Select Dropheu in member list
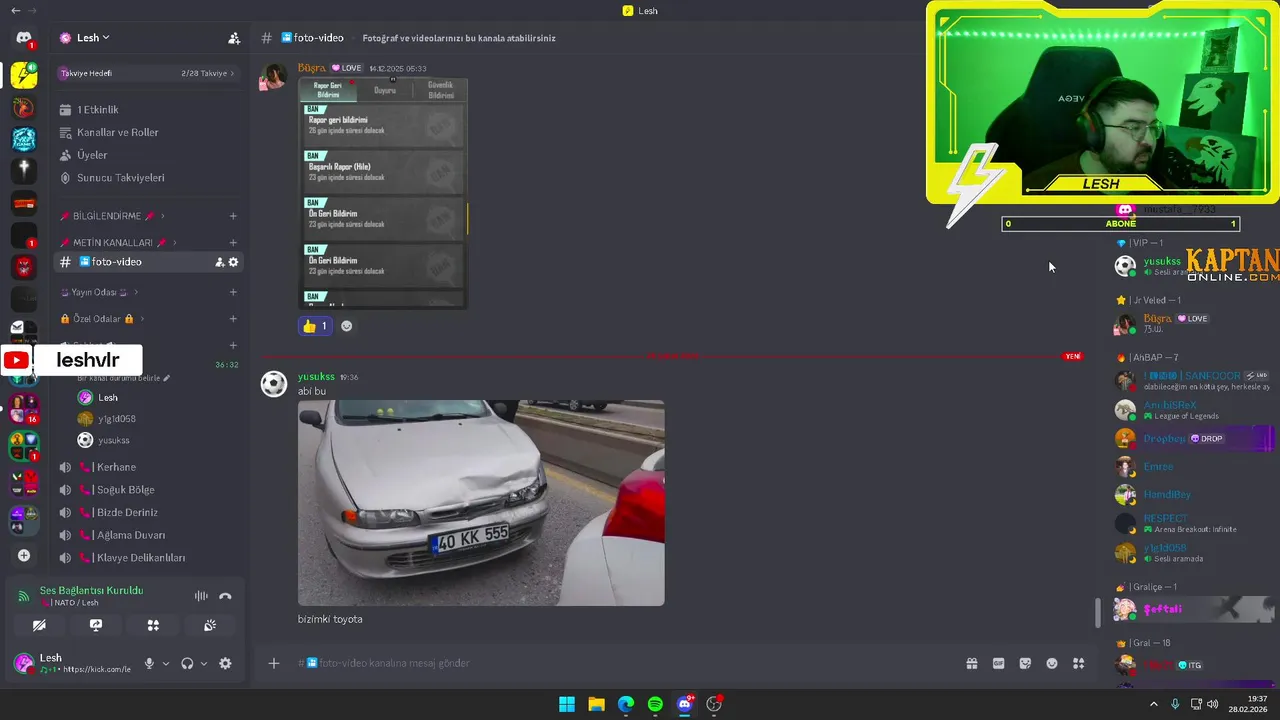The height and width of the screenshot is (720, 1280). (1195, 439)
